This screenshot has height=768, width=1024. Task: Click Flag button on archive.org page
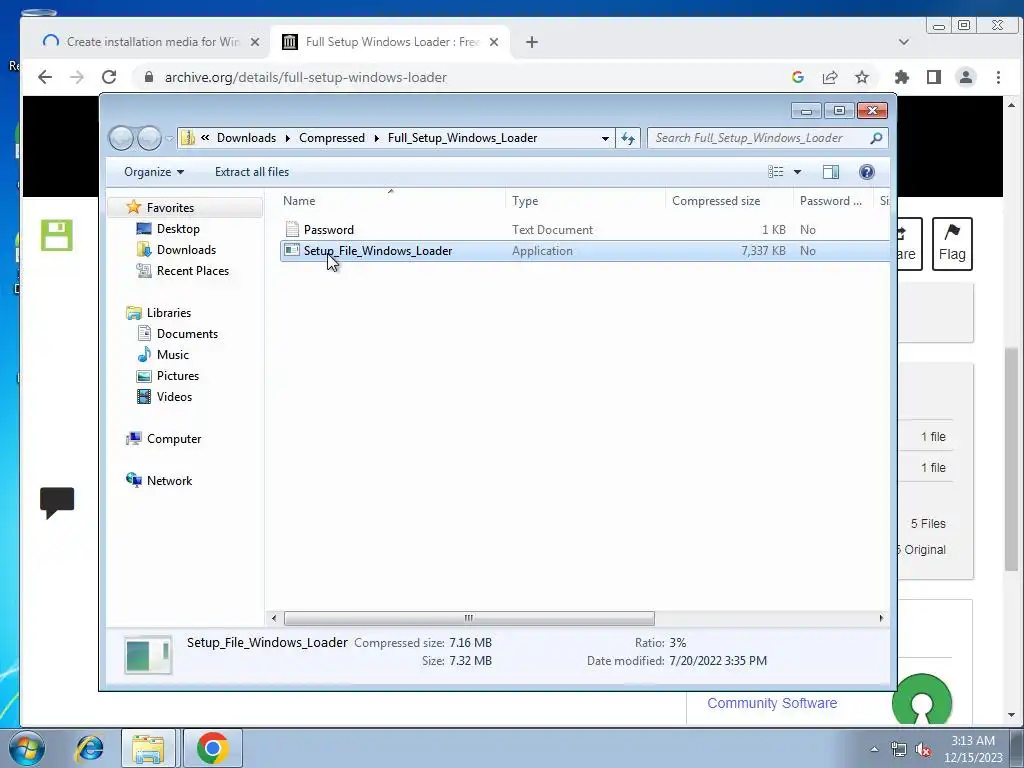(952, 244)
